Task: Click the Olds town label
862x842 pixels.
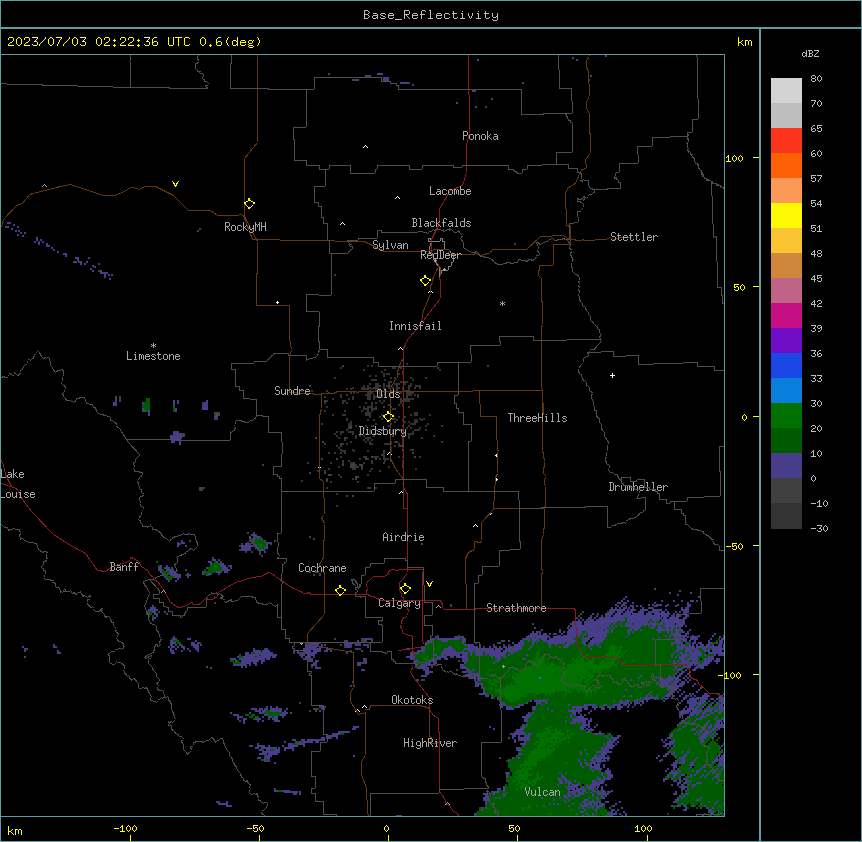Action: tap(388, 394)
